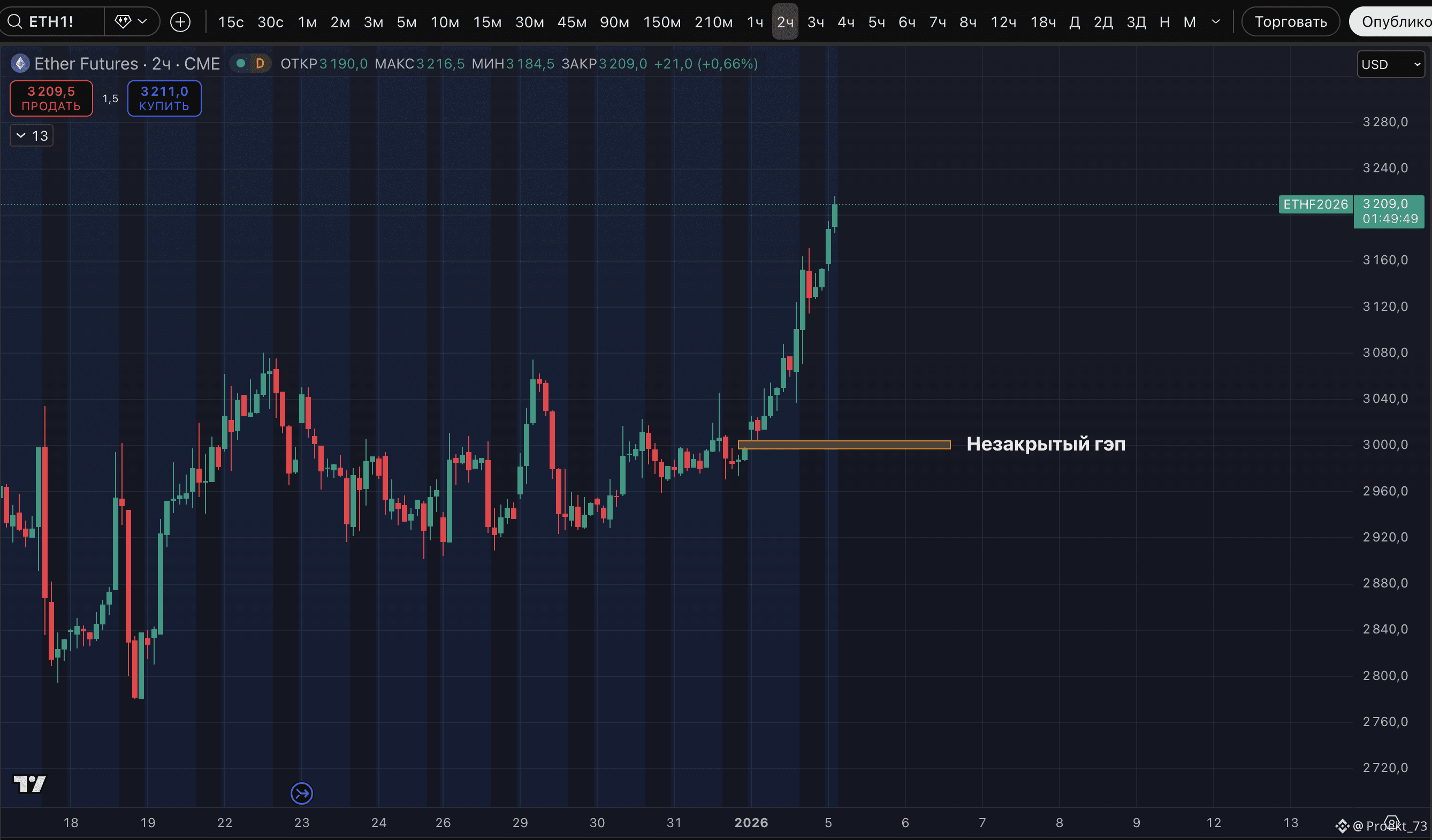Click the search magnifier icon next to ETH1!
Image resolution: width=1432 pixels, height=840 pixels.
click(x=15, y=21)
